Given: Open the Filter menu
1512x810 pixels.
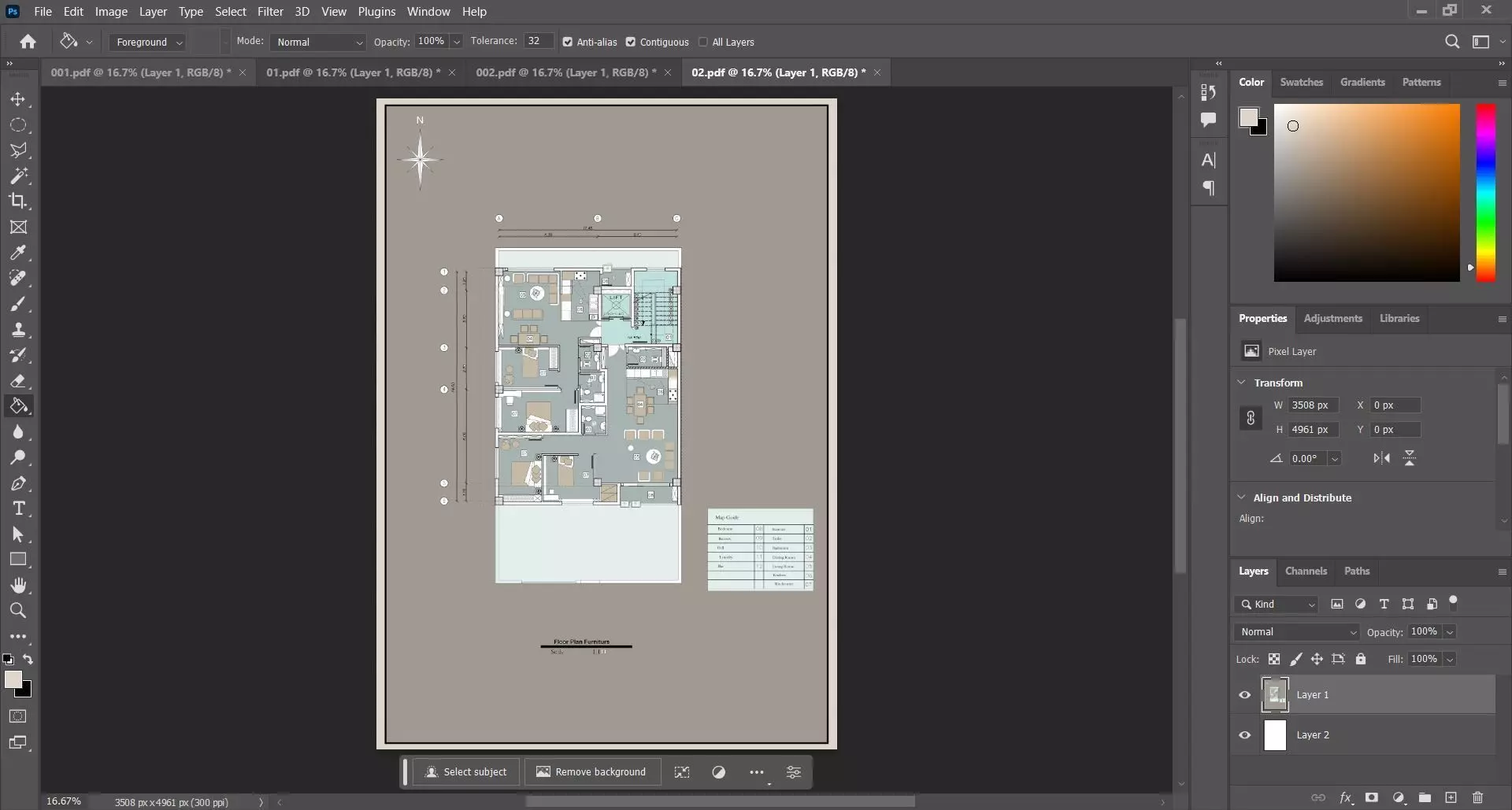Looking at the screenshot, I should pos(270,12).
